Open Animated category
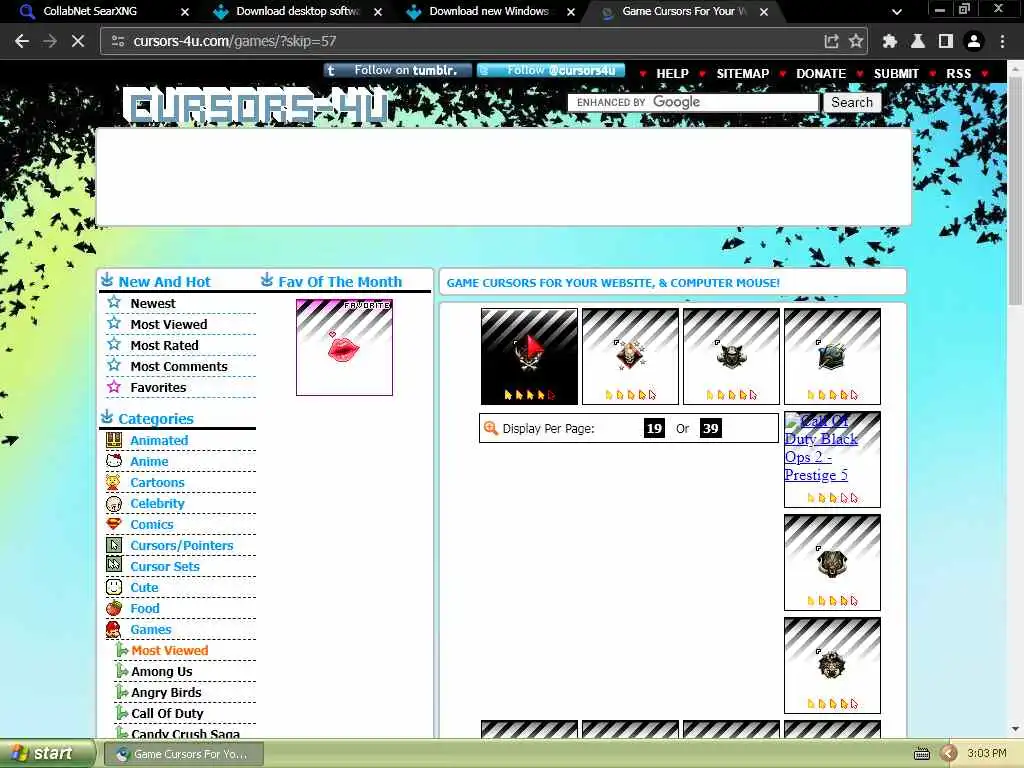This screenshot has height=768, width=1024. 159,441
